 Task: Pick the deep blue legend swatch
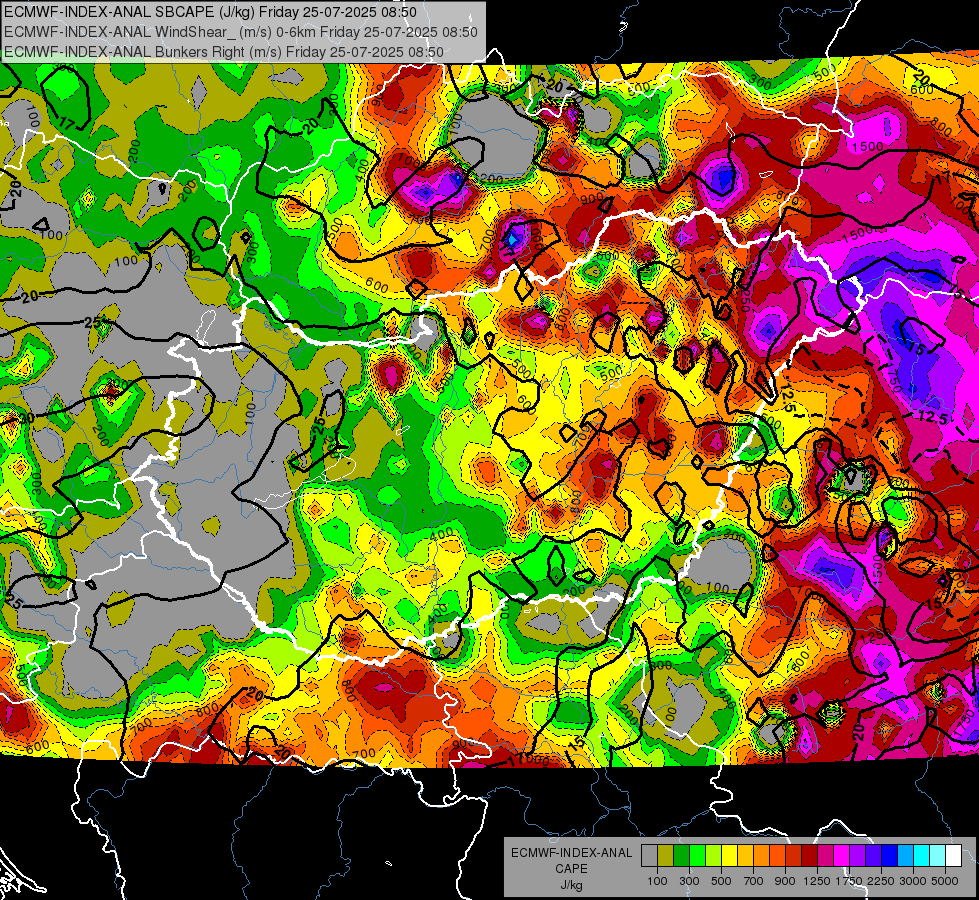(x=890, y=855)
